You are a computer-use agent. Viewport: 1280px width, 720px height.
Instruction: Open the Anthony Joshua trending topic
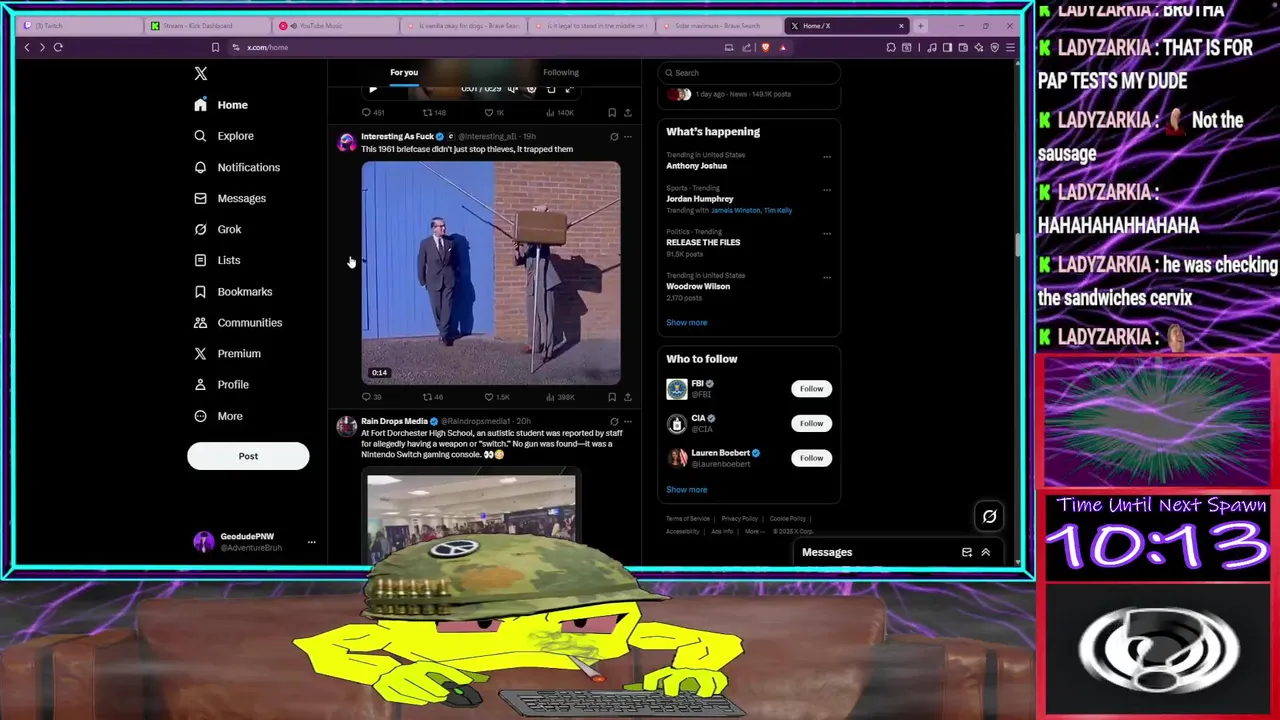click(697, 166)
